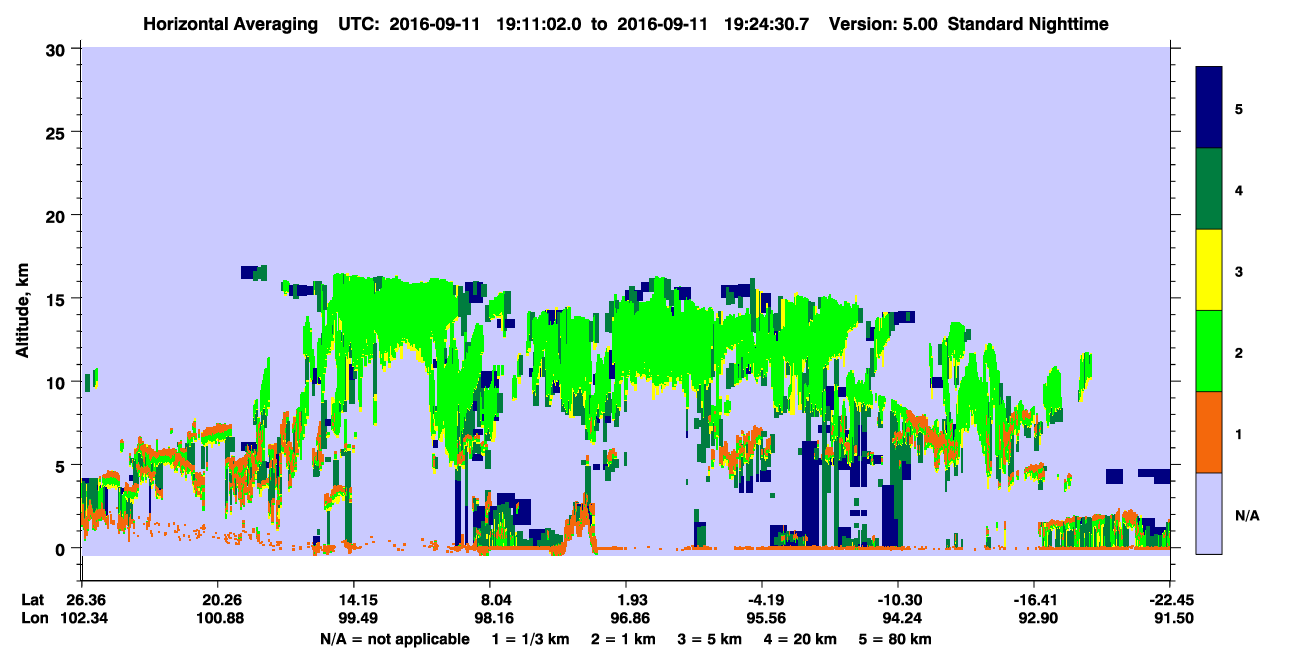Image resolution: width=1300 pixels, height=667 pixels.
Task: Click the dark blue colorbar segment labeled 5
Action: (1209, 108)
